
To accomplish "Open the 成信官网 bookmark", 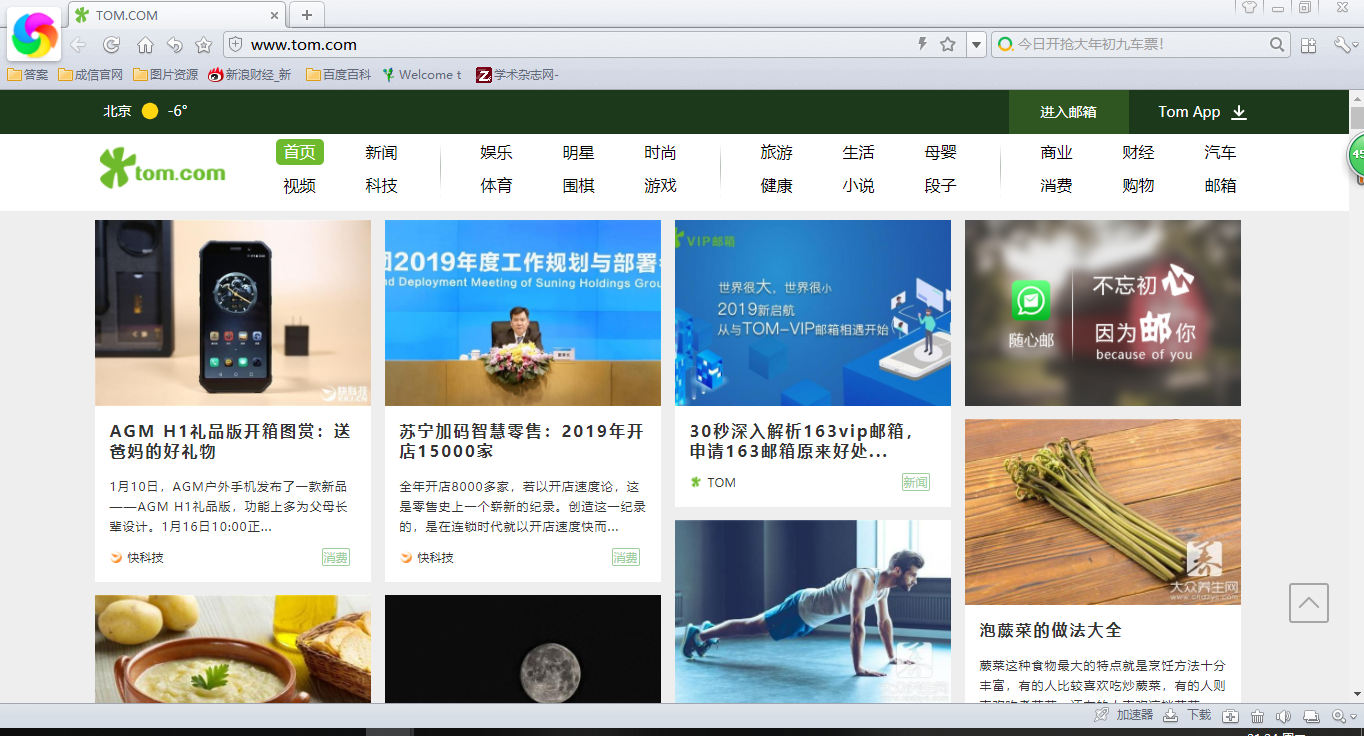I will pos(90,74).
